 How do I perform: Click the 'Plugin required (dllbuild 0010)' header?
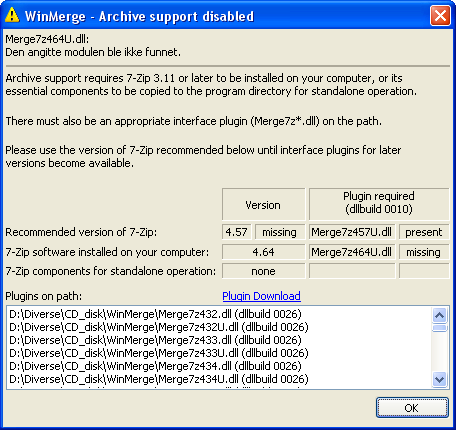[x=379, y=203]
